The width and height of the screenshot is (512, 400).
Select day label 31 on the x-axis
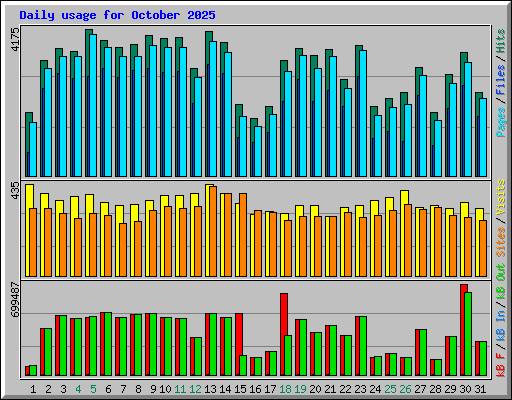480,389
